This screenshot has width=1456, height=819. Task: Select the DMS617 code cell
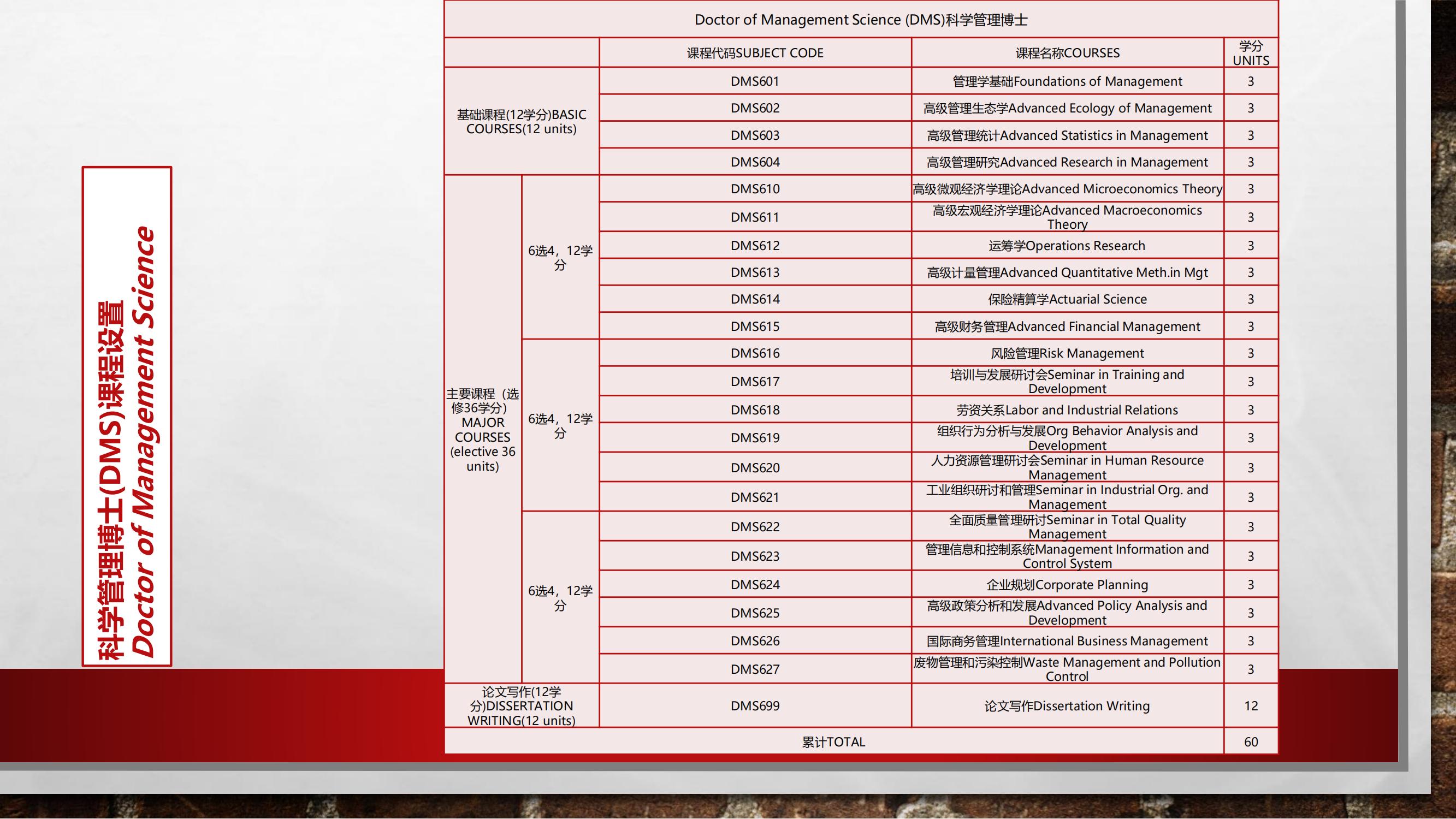coord(755,381)
